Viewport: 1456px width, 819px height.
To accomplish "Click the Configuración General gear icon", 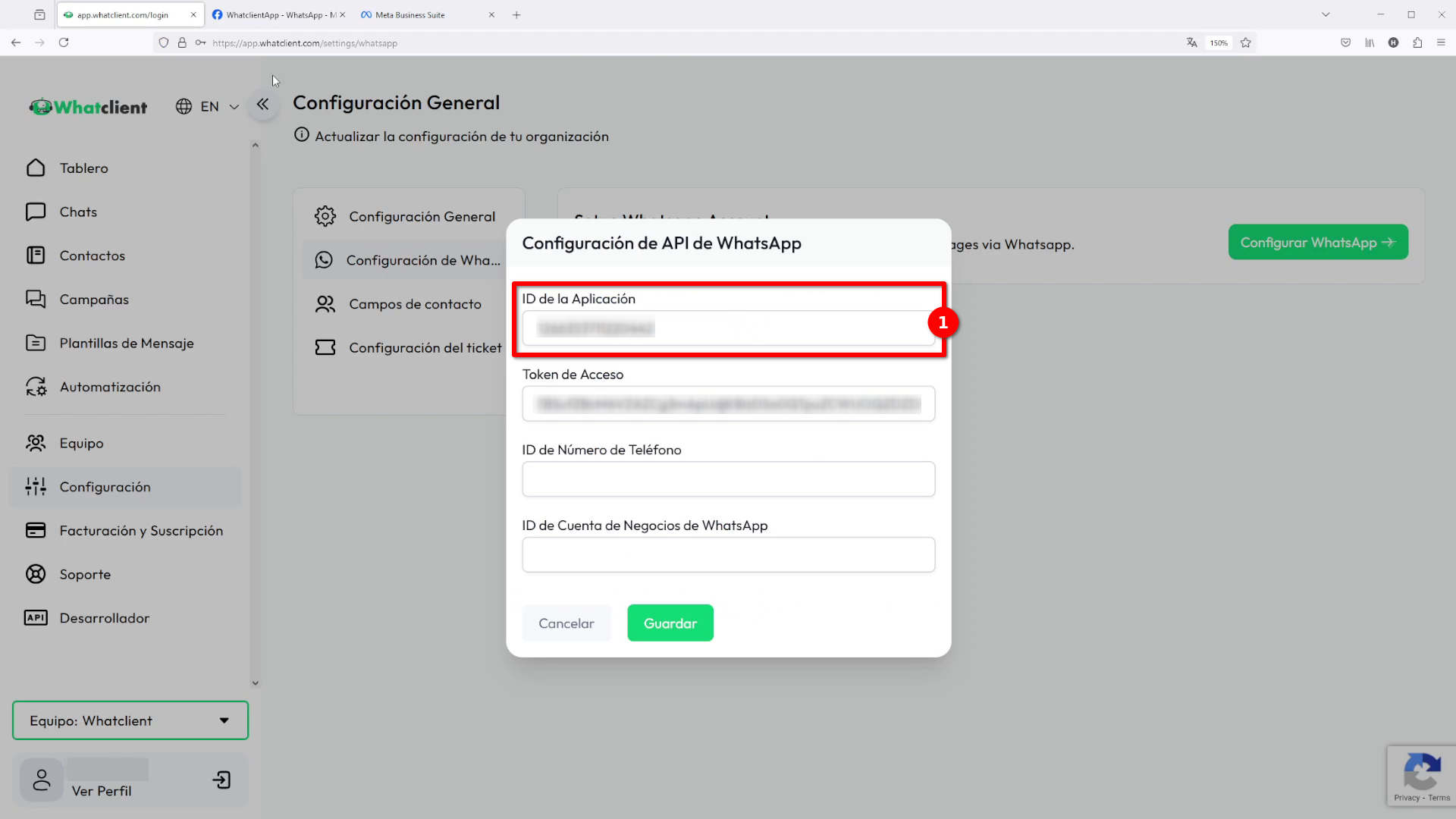I will click(x=325, y=217).
